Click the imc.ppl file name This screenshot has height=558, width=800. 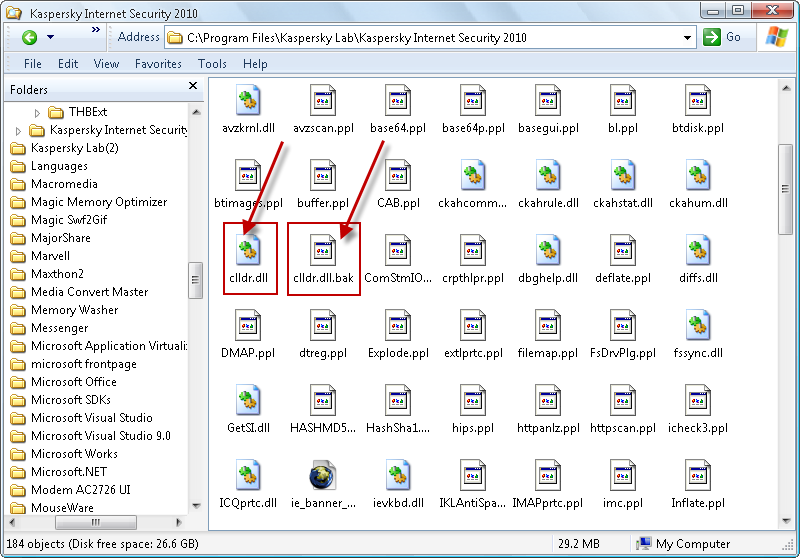coord(622,503)
